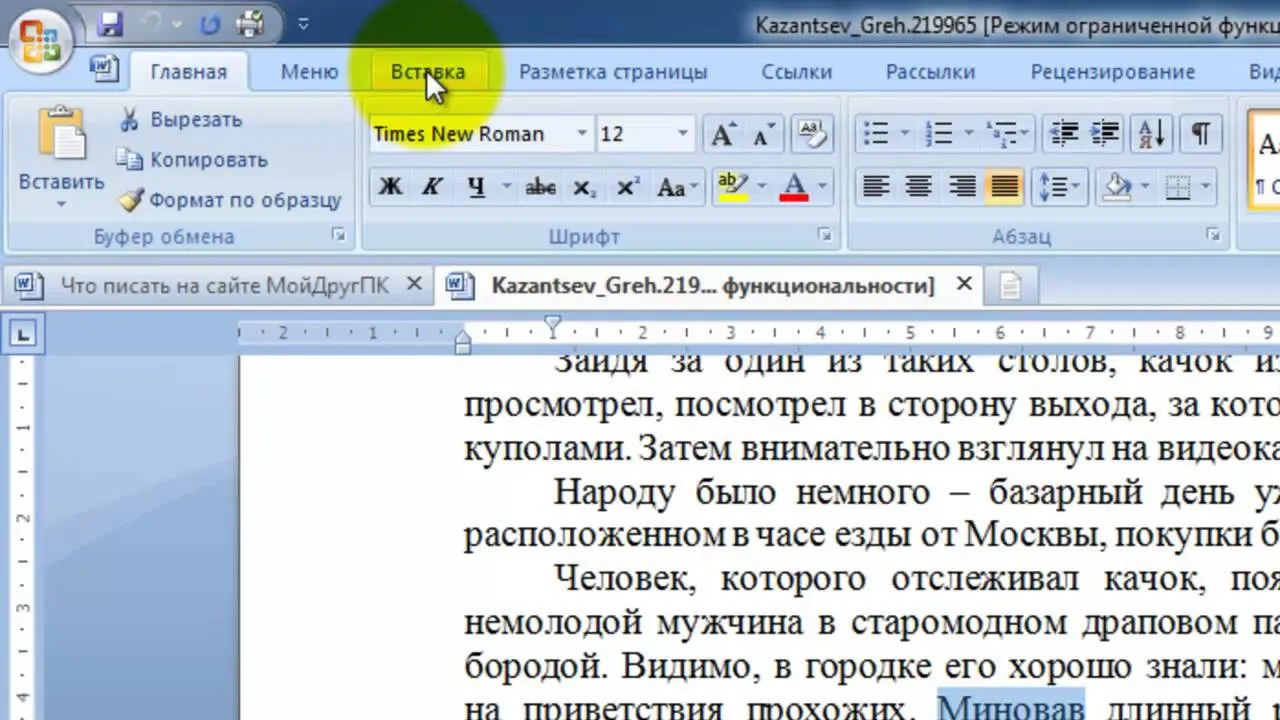Click the sort А-Я icon

[x=1151, y=134]
